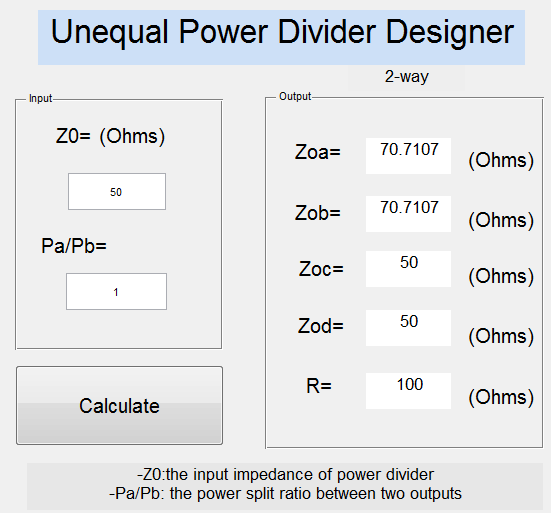Click the Calculate button
This screenshot has height=513, width=551.
point(119,405)
